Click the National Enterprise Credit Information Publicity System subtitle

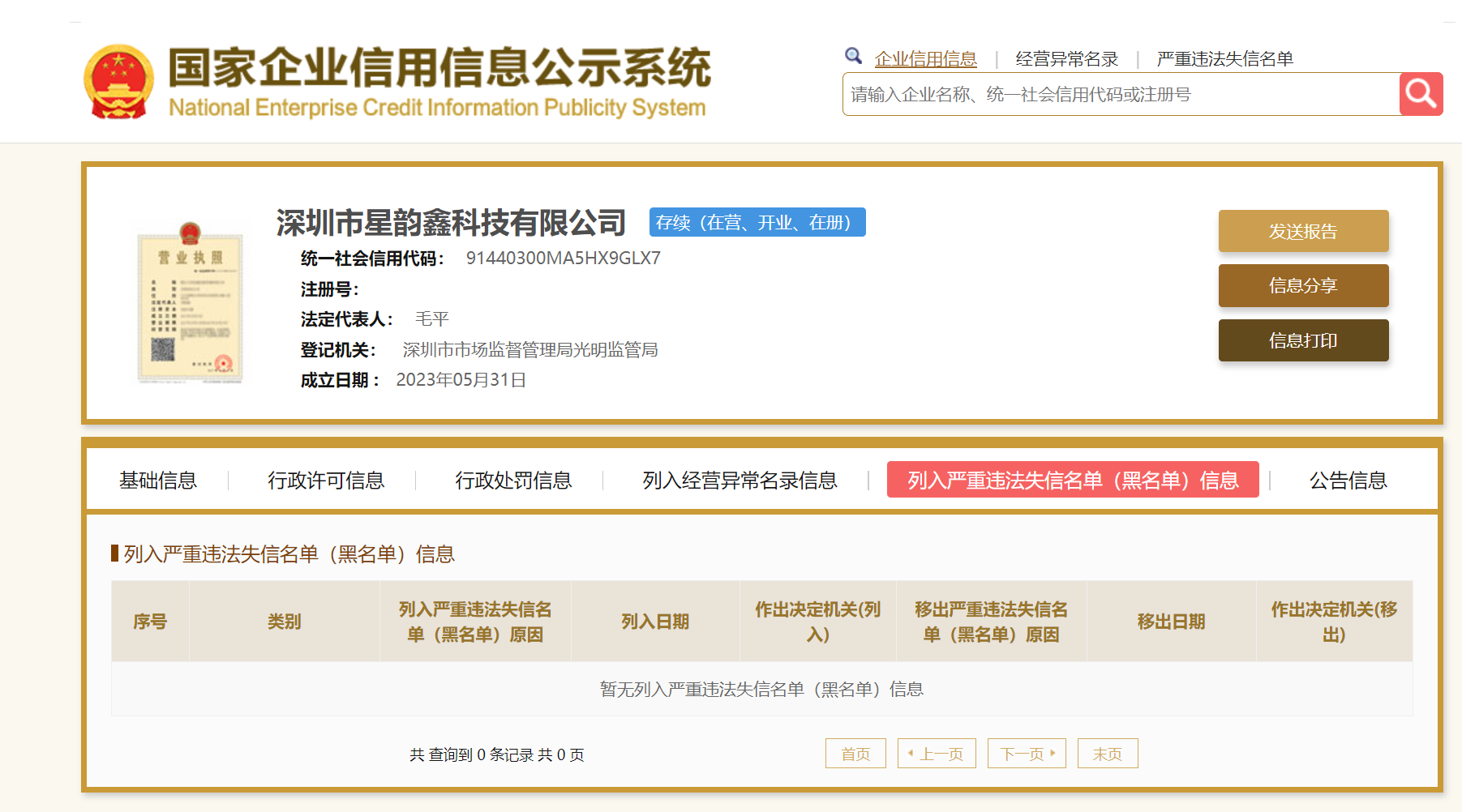(x=437, y=107)
